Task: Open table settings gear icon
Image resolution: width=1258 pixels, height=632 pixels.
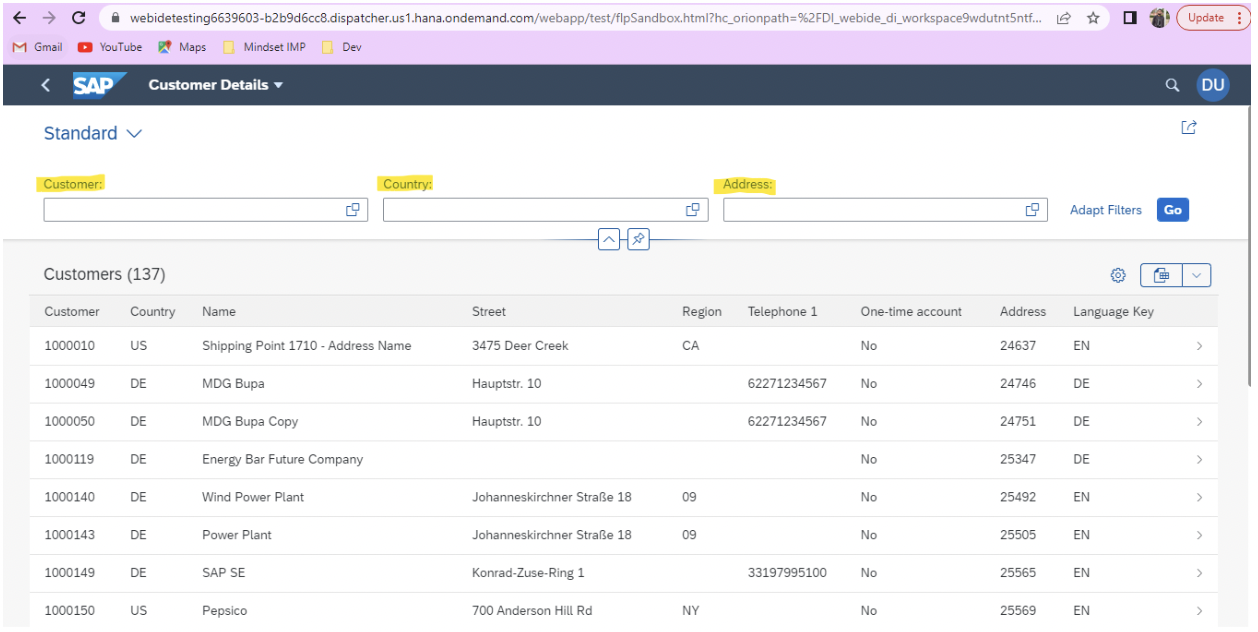Action: (x=1118, y=275)
